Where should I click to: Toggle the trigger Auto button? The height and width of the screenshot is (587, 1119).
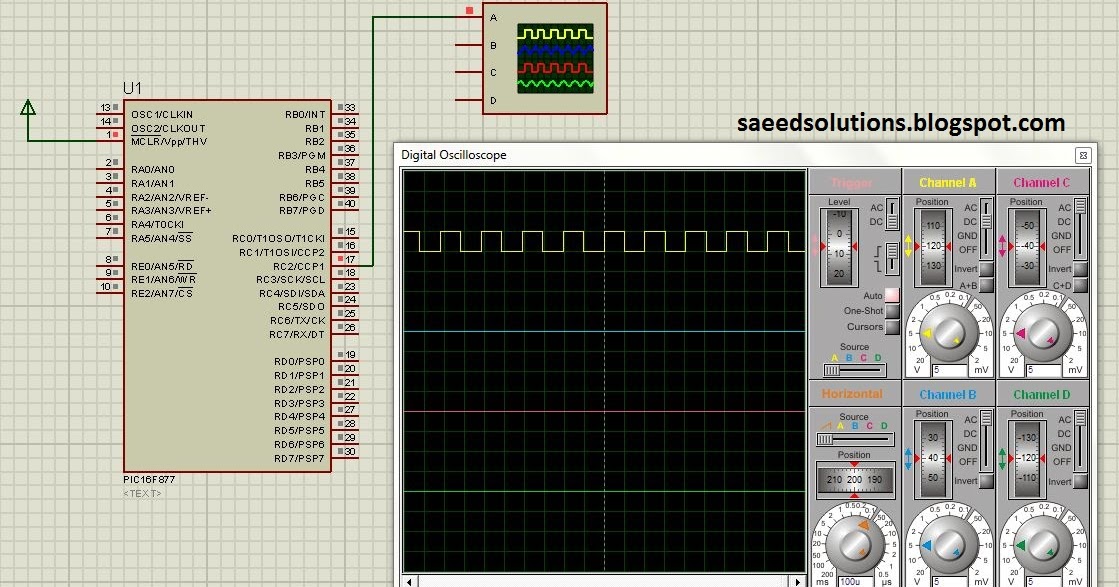coord(892,295)
